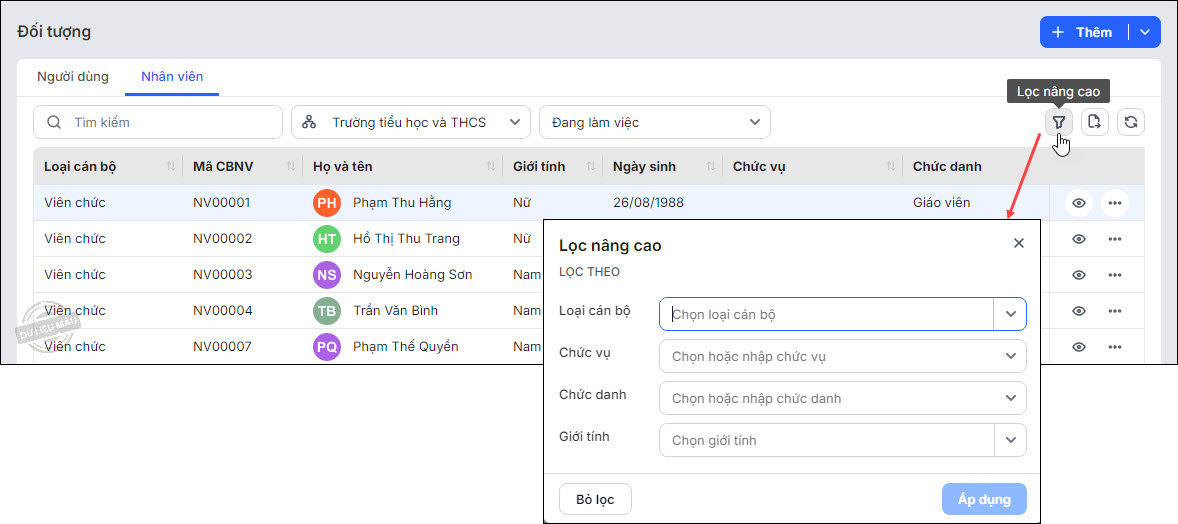Click the export file icon
This screenshot has width=1178, height=524.
(1094, 123)
